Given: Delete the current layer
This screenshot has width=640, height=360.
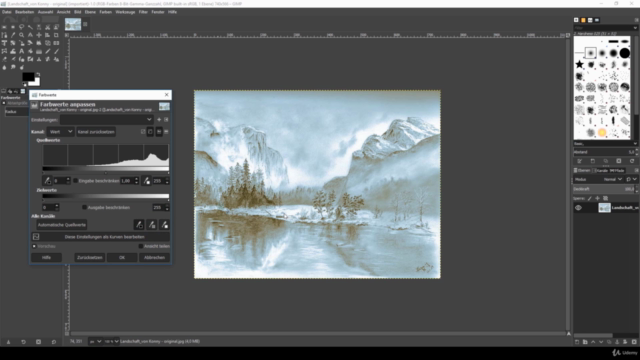Looking at the screenshot, I should [634, 342].
